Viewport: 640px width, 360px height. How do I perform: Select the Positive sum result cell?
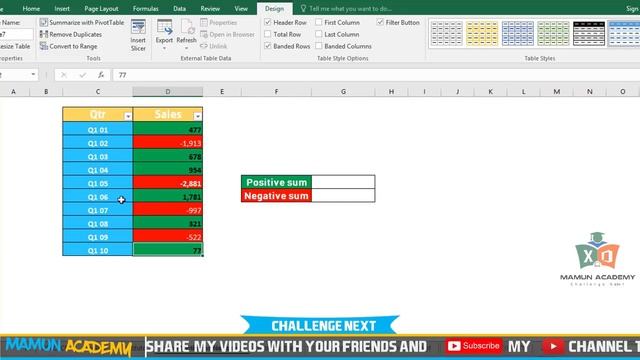[343, 182]
